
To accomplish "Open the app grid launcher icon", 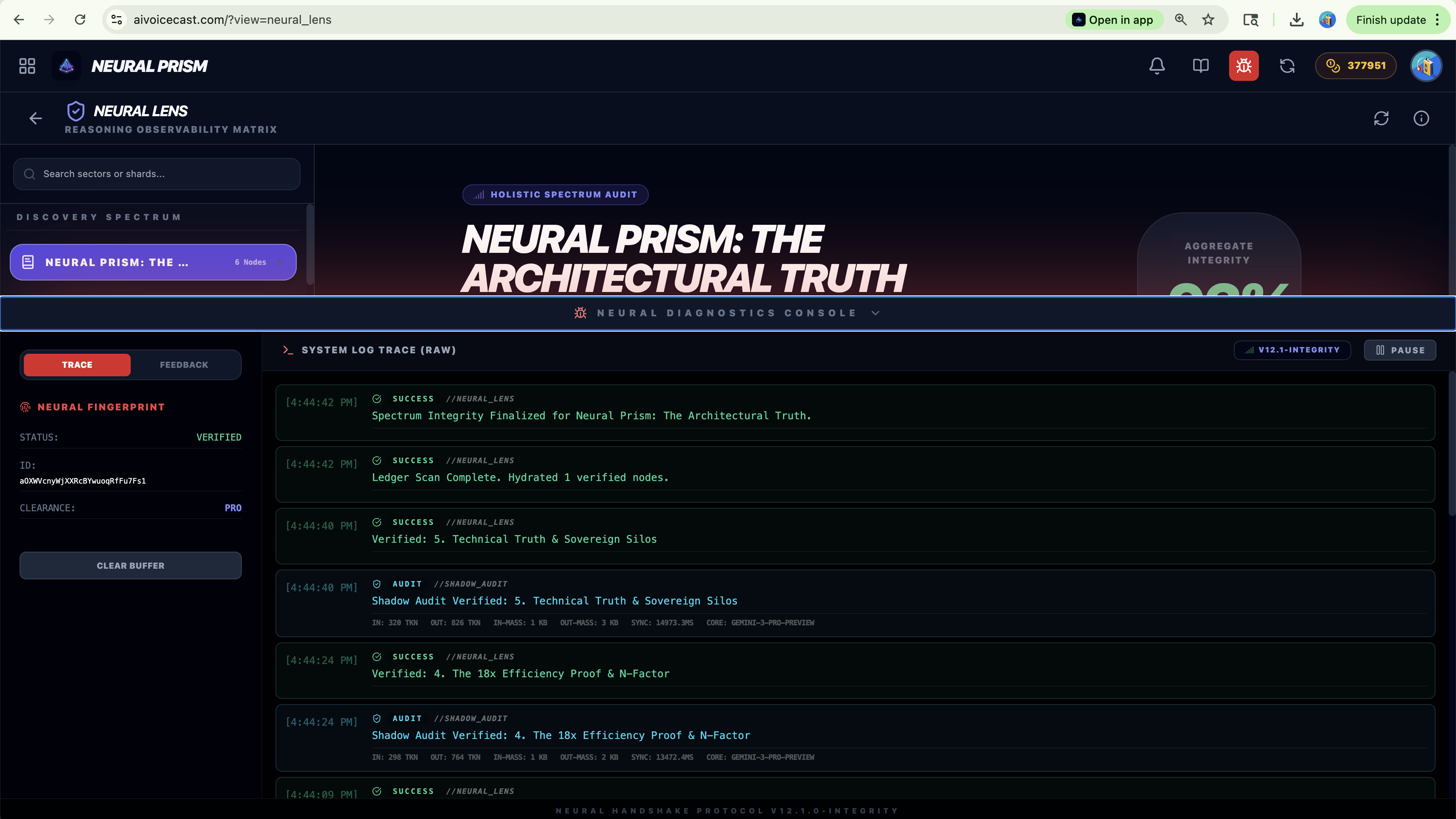I will (27, 66).
